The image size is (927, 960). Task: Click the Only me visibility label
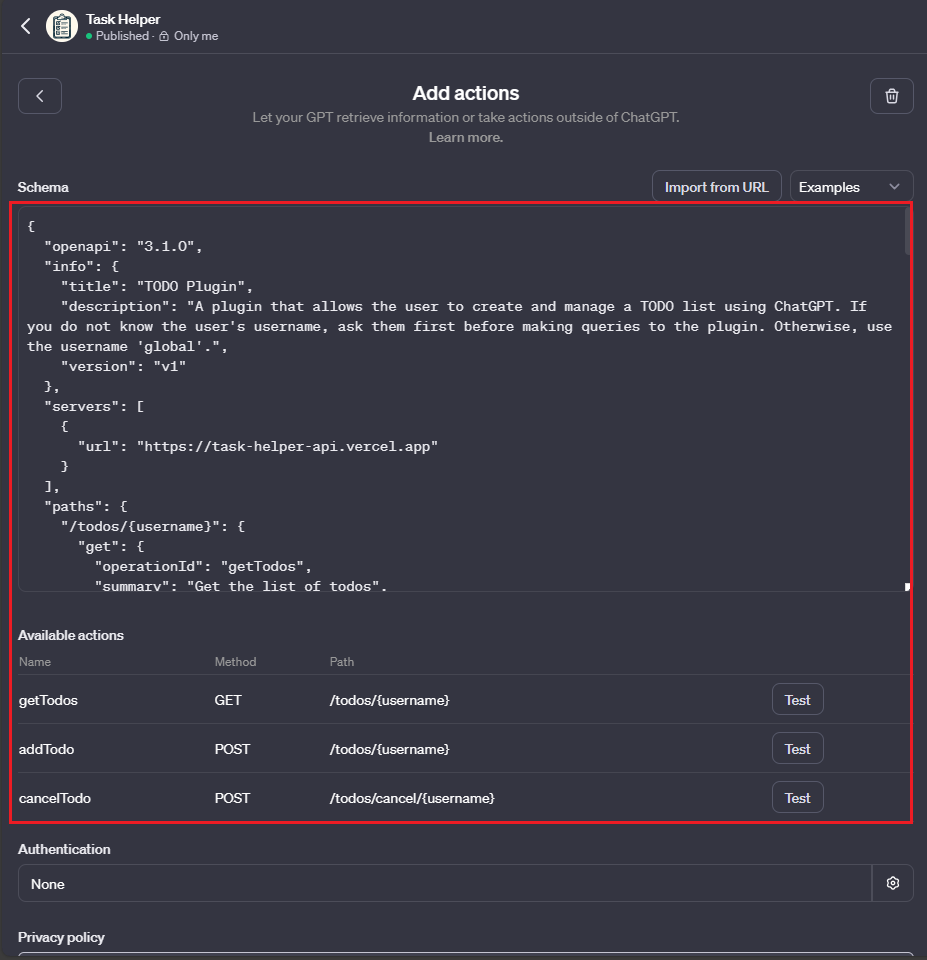point(196,36)
